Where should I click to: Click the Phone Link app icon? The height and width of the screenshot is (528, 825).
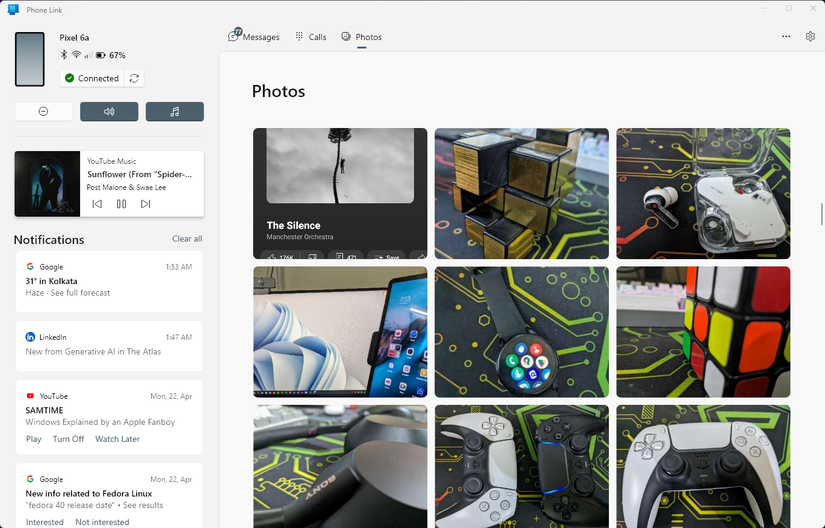point(14,9)
